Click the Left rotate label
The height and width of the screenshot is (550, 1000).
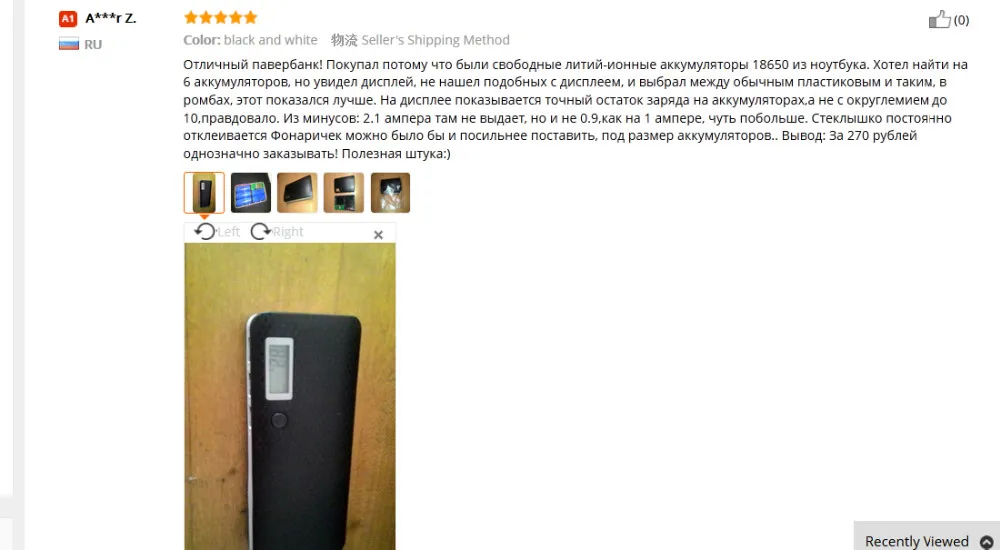click(x=228, y=232)
